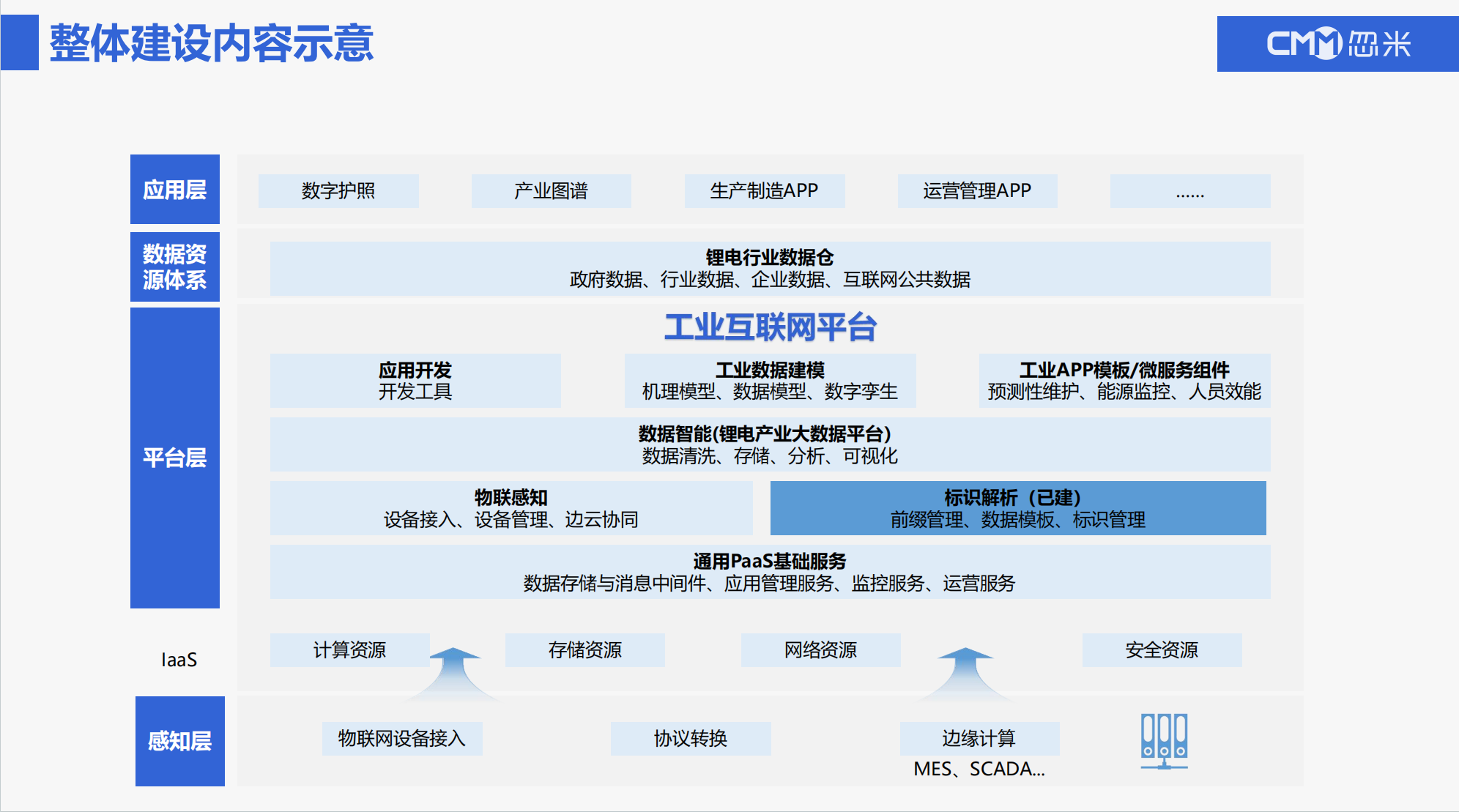Click the 产业图谱 box
Screen dimensions: 1459x812
tap(551, 191)
